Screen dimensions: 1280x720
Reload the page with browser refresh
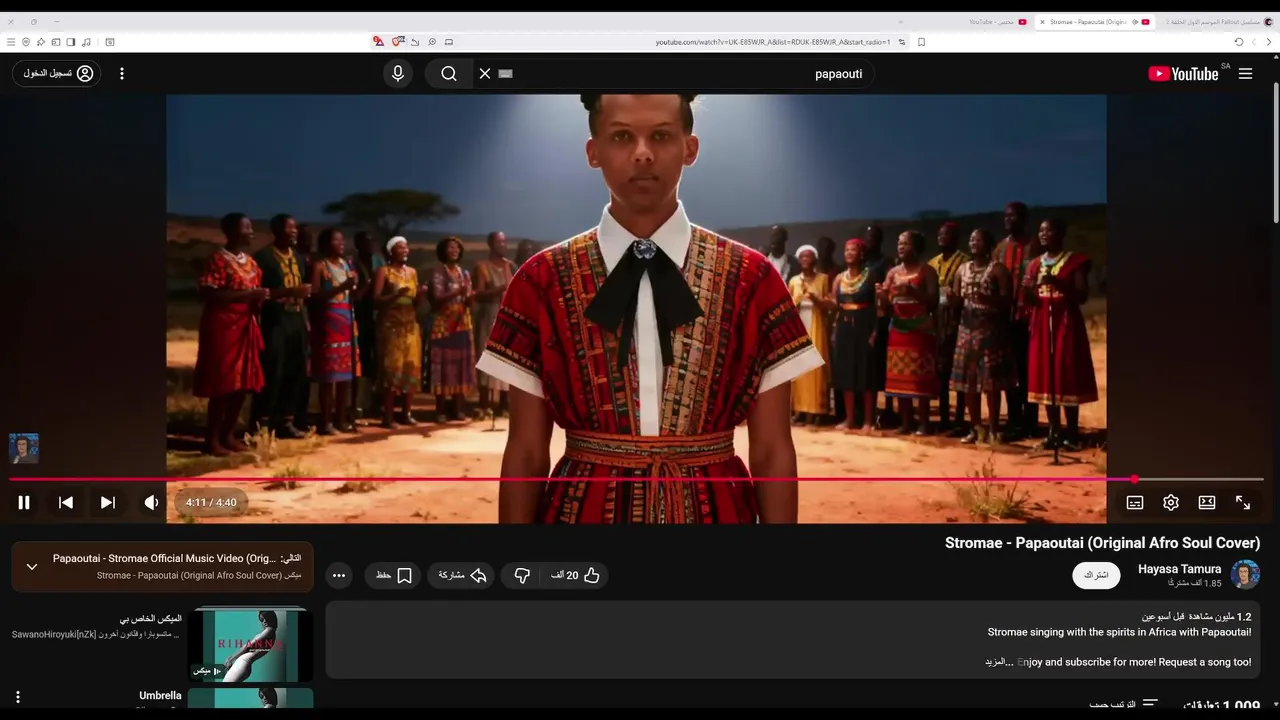point(1239,42)
